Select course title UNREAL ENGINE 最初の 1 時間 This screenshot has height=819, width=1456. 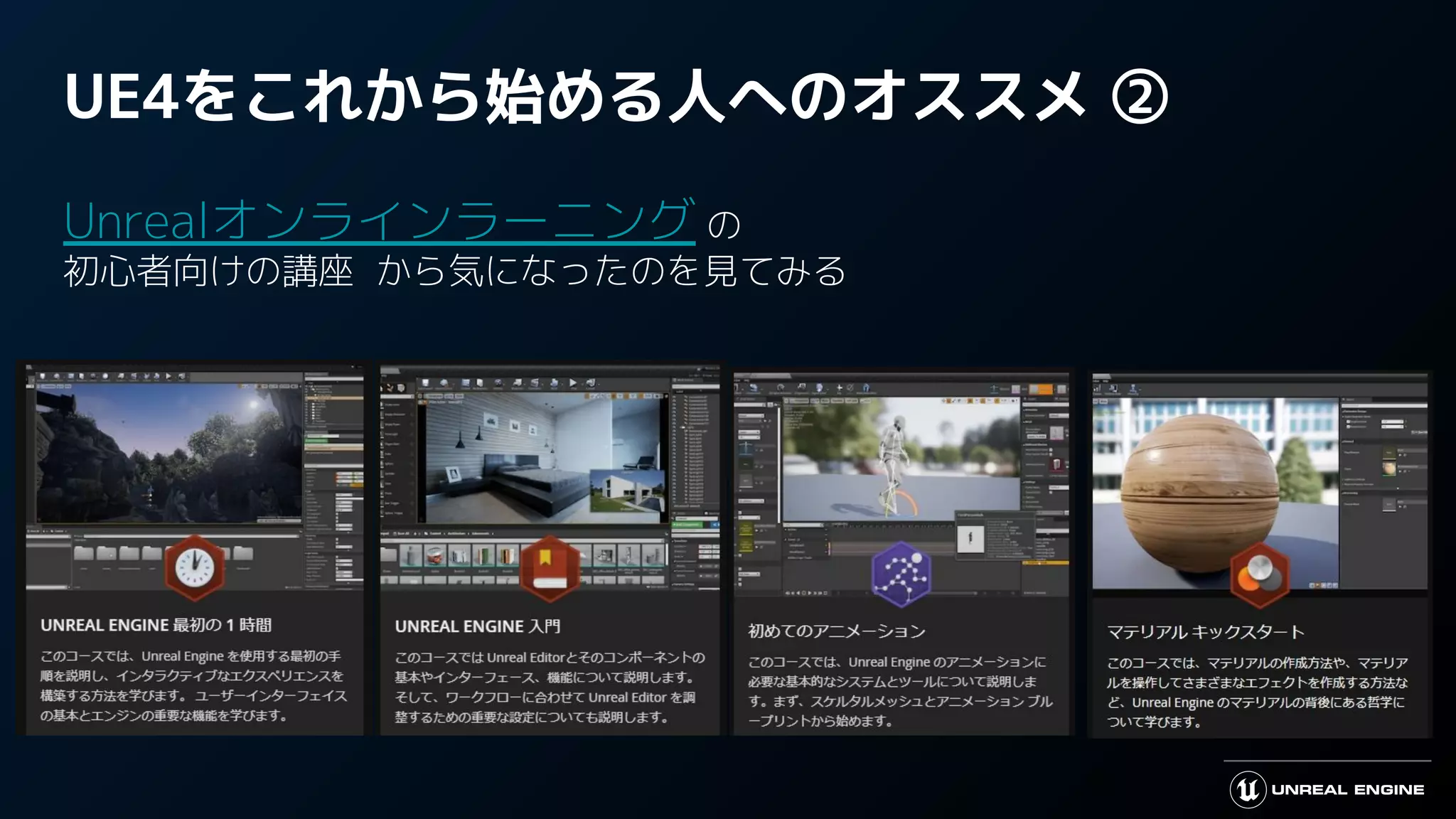(156, 625)
